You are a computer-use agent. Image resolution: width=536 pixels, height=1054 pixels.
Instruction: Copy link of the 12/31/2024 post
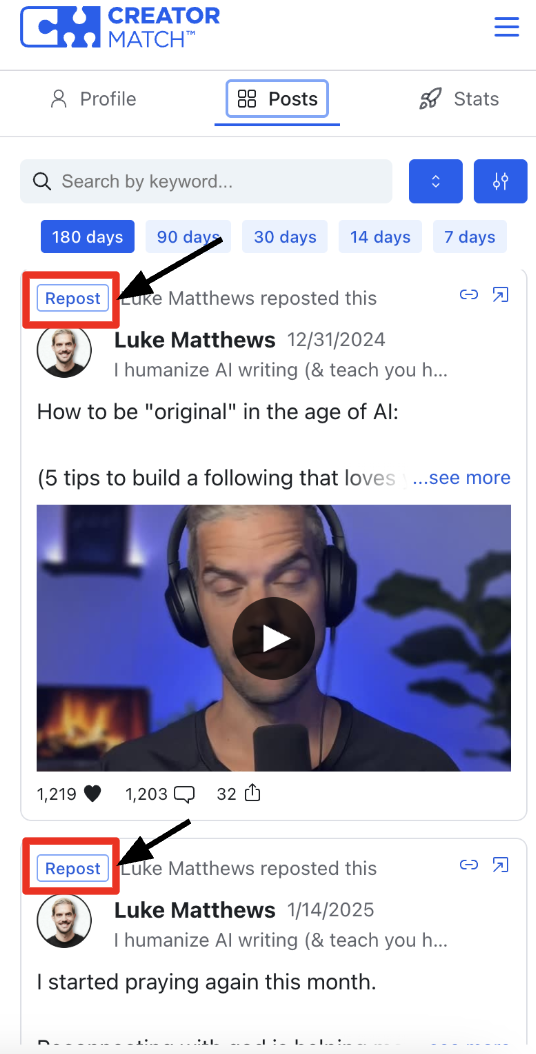point(469,294)
